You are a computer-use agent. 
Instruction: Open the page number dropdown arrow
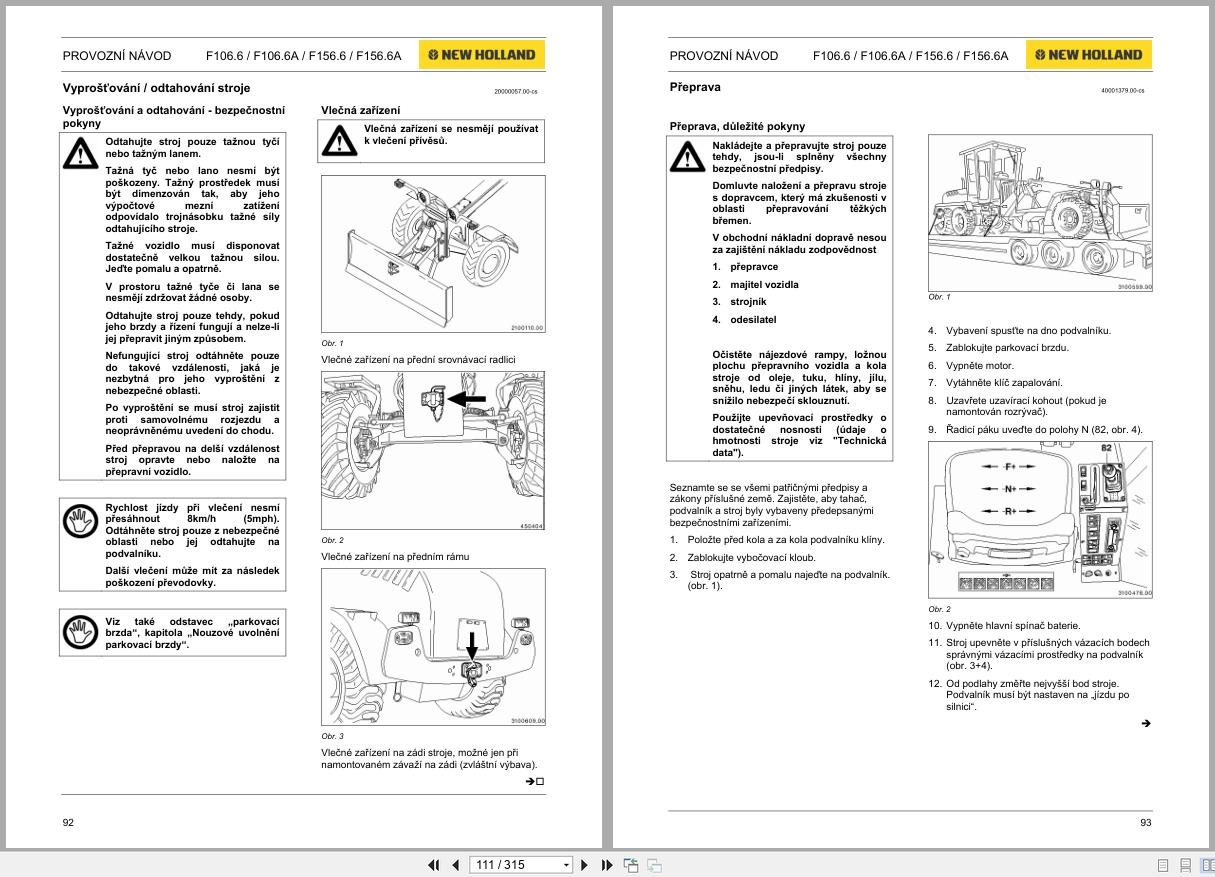point(566,865)
